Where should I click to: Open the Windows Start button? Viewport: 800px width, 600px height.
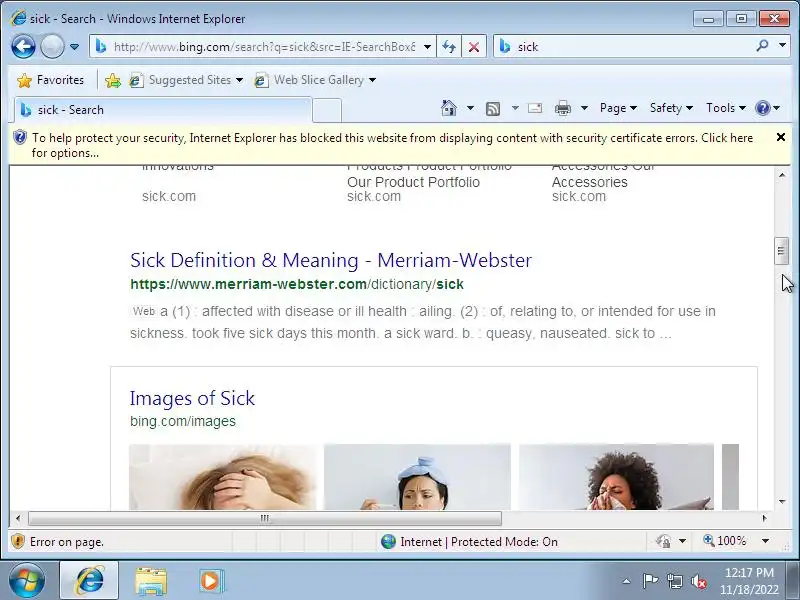tap(27, 581)
